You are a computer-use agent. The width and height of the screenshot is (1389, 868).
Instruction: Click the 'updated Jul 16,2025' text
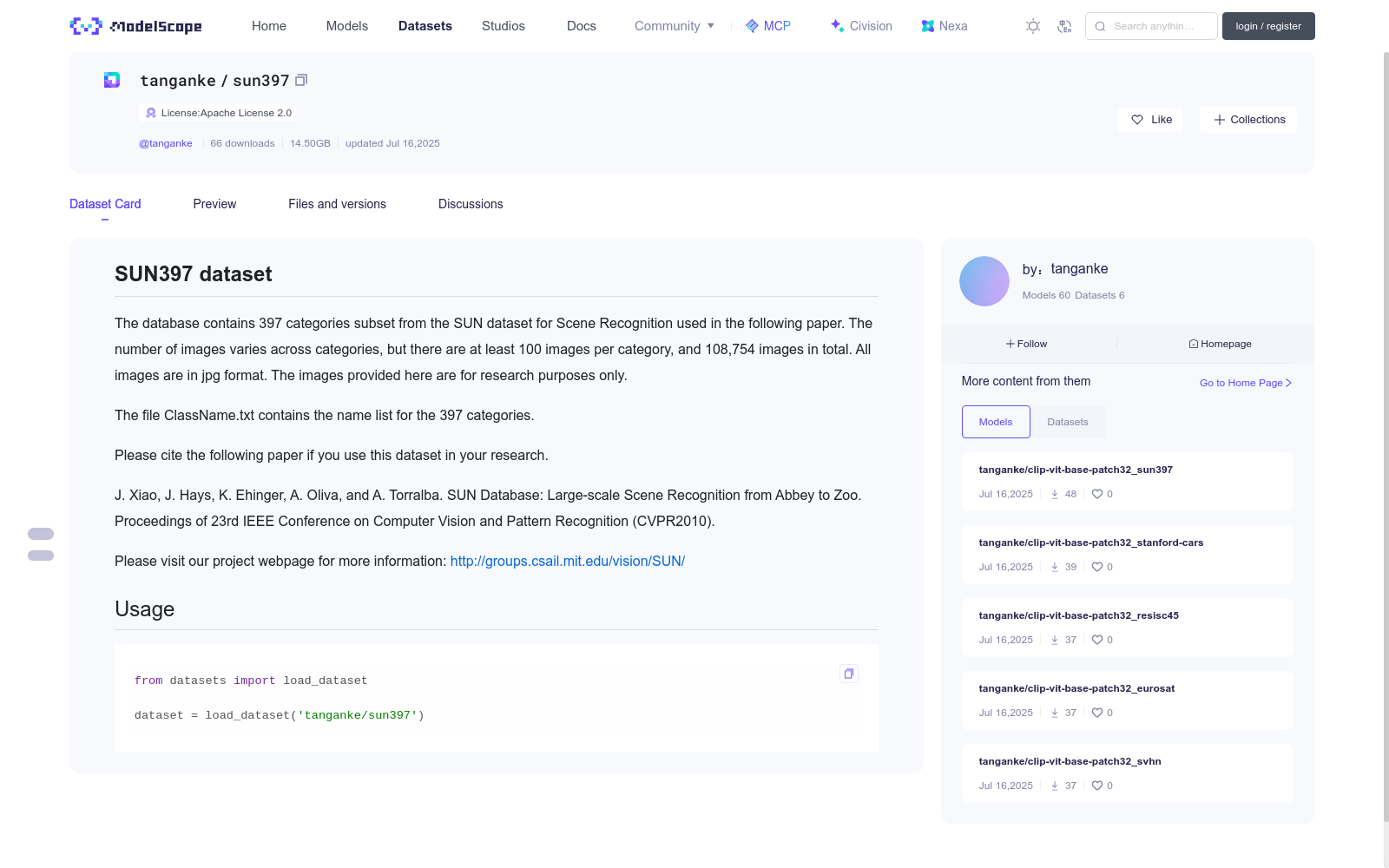tap(392, 143)
